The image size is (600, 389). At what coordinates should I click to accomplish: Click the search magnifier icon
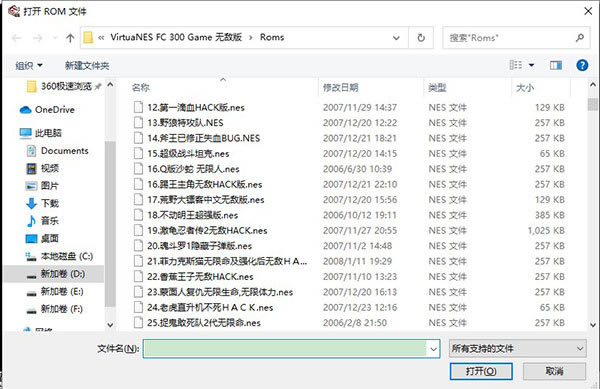pos(580,37)
